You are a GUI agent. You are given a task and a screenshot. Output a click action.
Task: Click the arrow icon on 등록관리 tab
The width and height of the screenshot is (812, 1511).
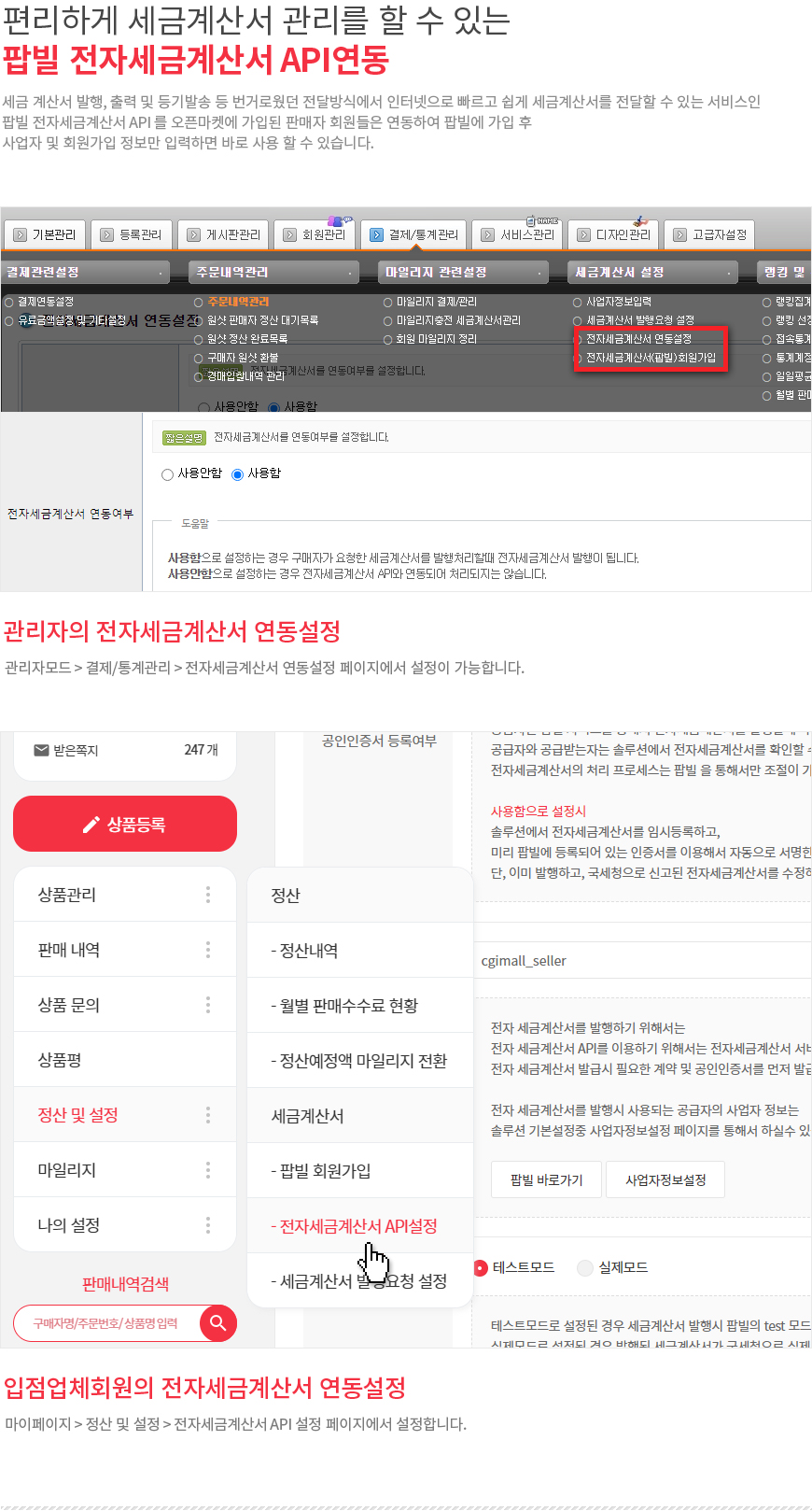[x=107, y=235]
